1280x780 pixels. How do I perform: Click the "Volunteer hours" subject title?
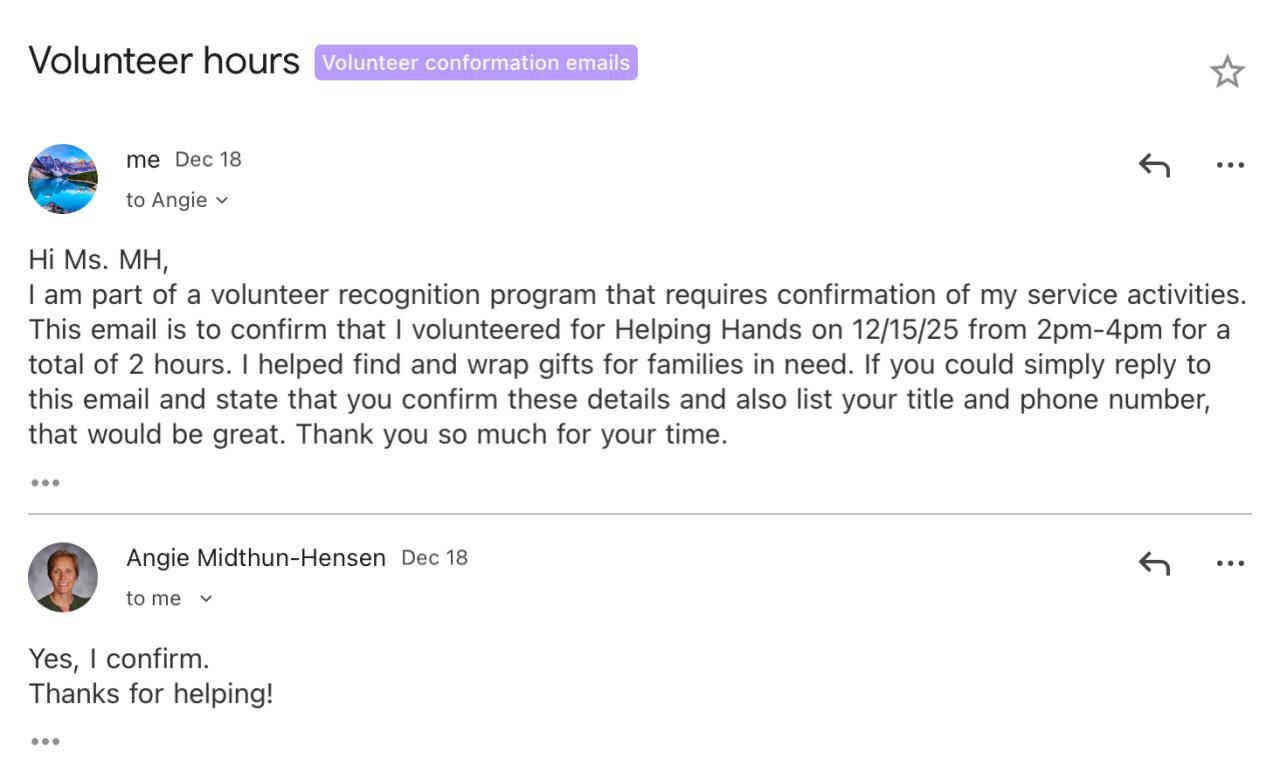164,62
